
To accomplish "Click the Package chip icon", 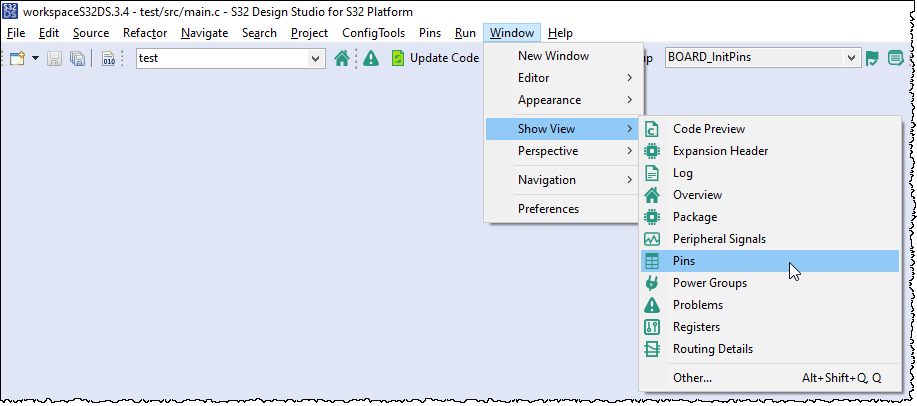I will point(651,217).
